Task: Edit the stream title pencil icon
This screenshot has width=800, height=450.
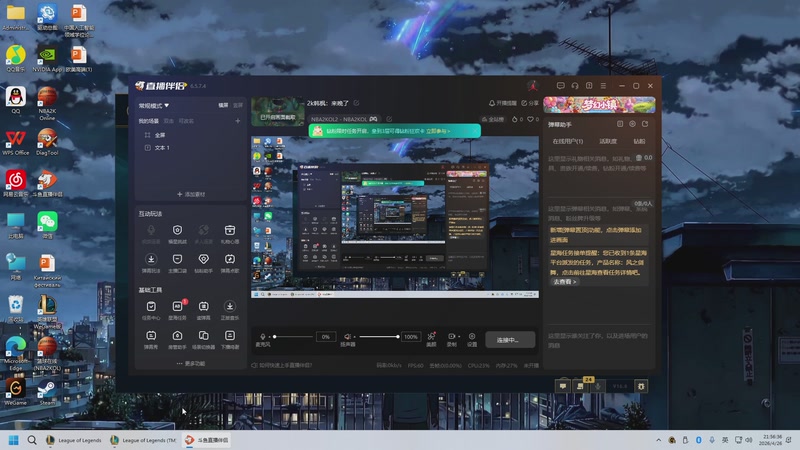Action: (x=357, y=103)
